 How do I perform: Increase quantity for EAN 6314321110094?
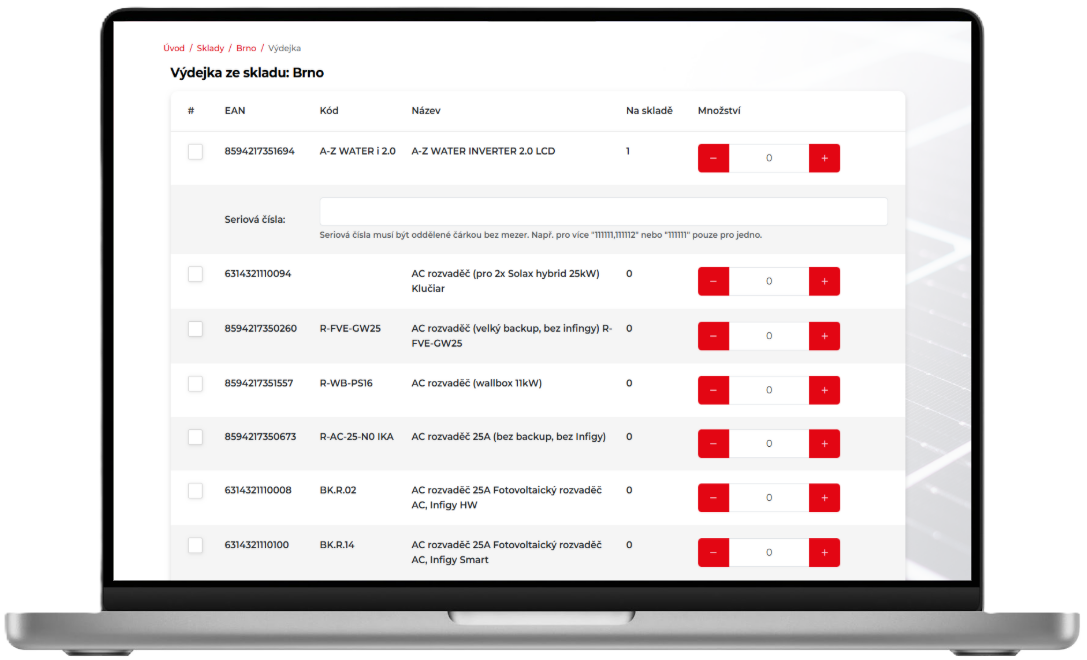824,281
